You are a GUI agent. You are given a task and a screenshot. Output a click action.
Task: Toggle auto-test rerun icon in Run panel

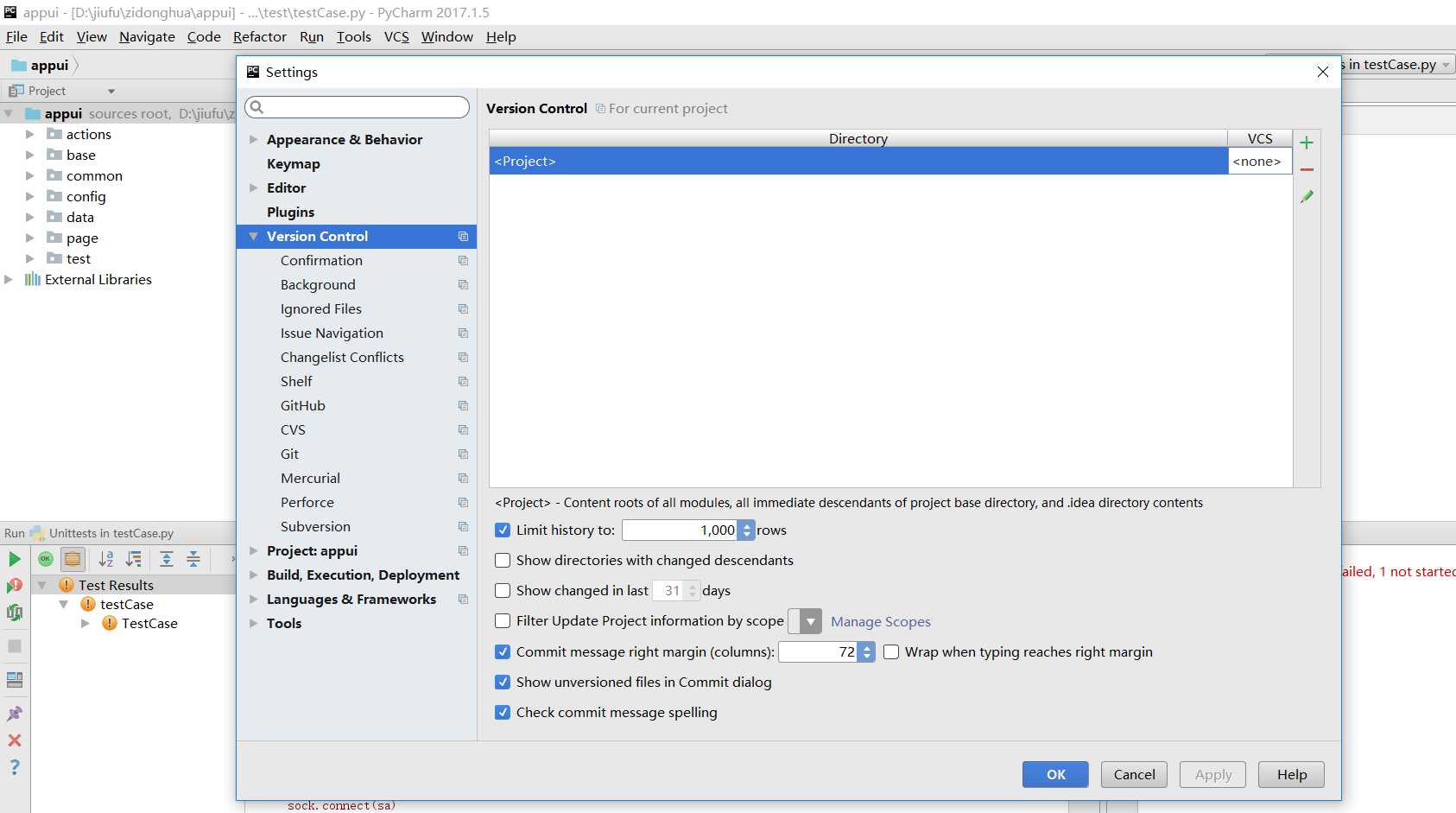[15, 613]
